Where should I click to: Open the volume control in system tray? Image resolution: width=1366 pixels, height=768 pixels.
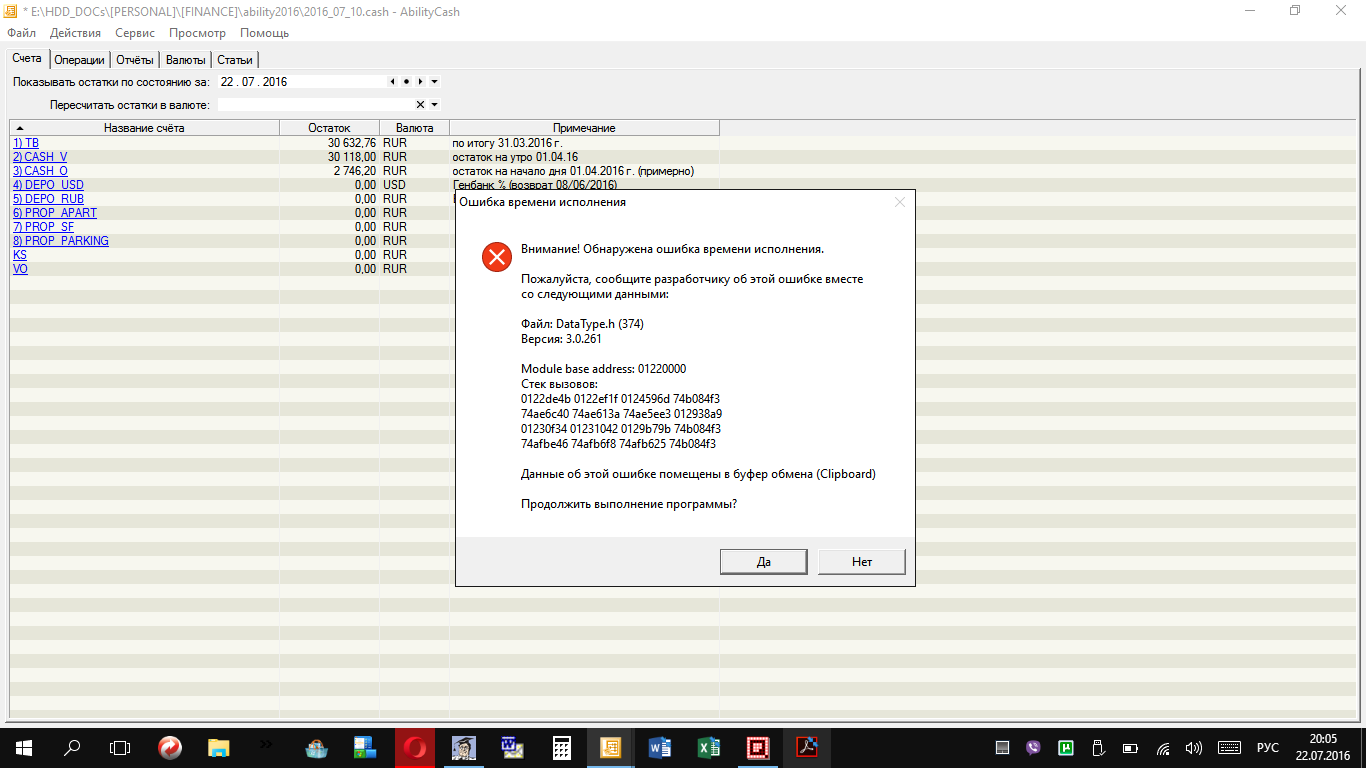coord(1193,748)
